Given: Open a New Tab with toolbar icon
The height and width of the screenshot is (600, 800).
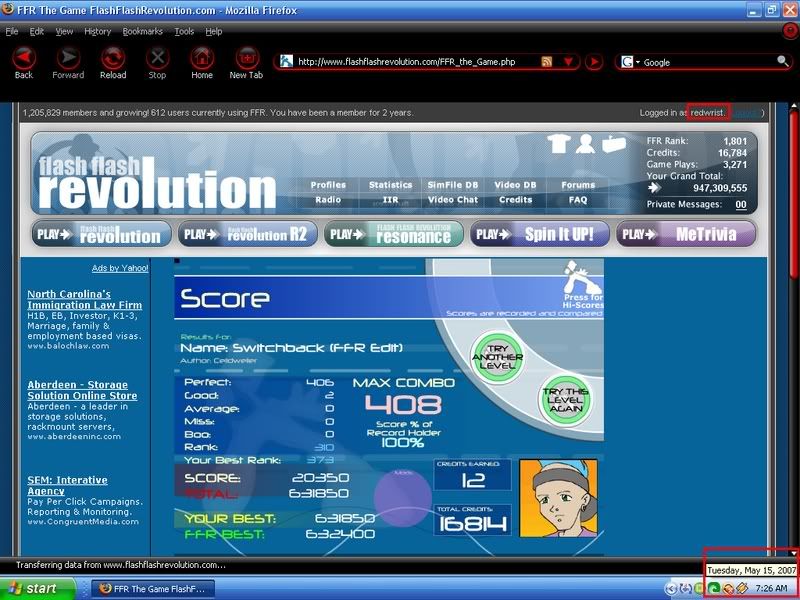Looking at the screenshot, I should tap(246, 58).
